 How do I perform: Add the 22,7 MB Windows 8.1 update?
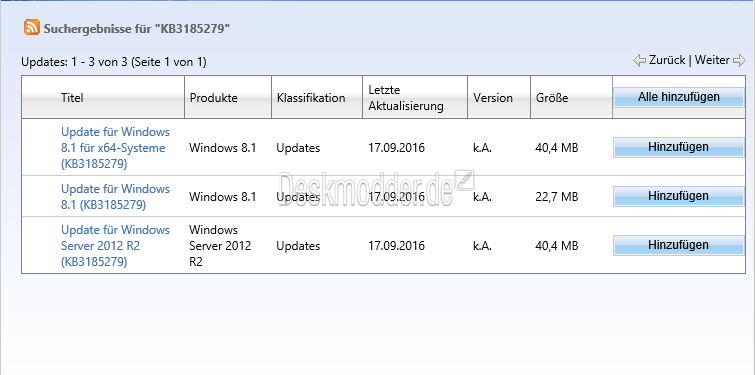coord(678,196)
